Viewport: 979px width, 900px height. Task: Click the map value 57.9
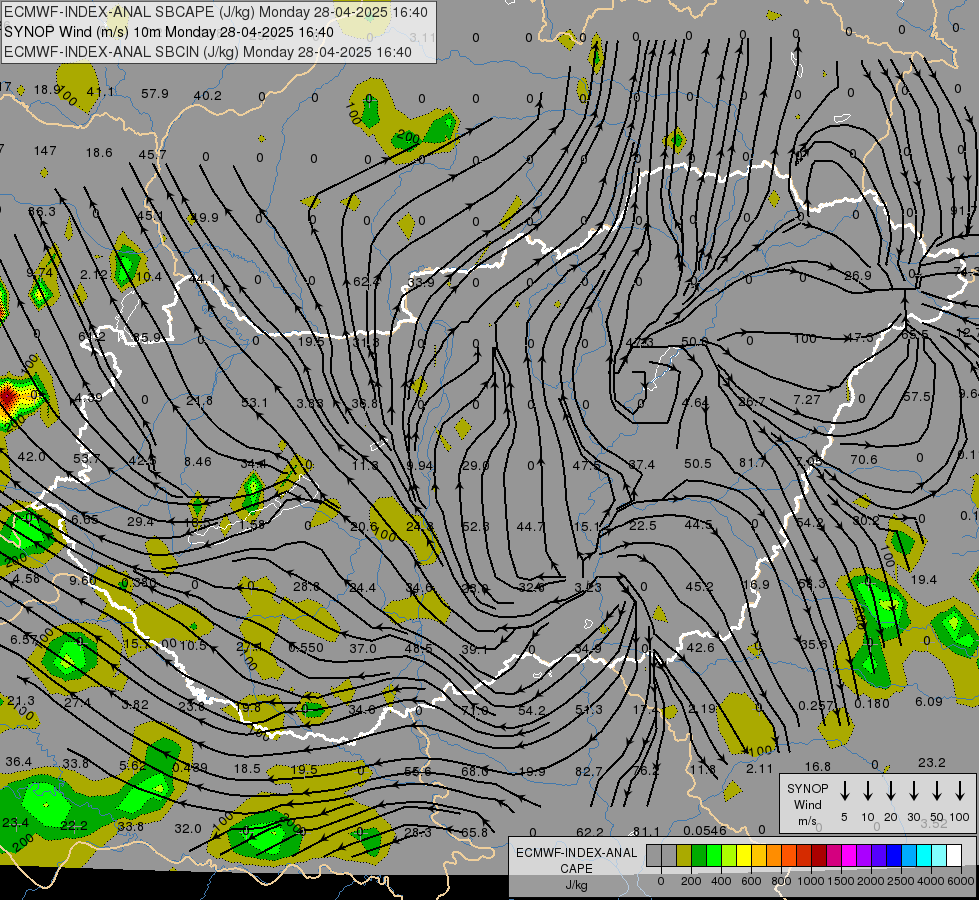[x=155, y=94]
